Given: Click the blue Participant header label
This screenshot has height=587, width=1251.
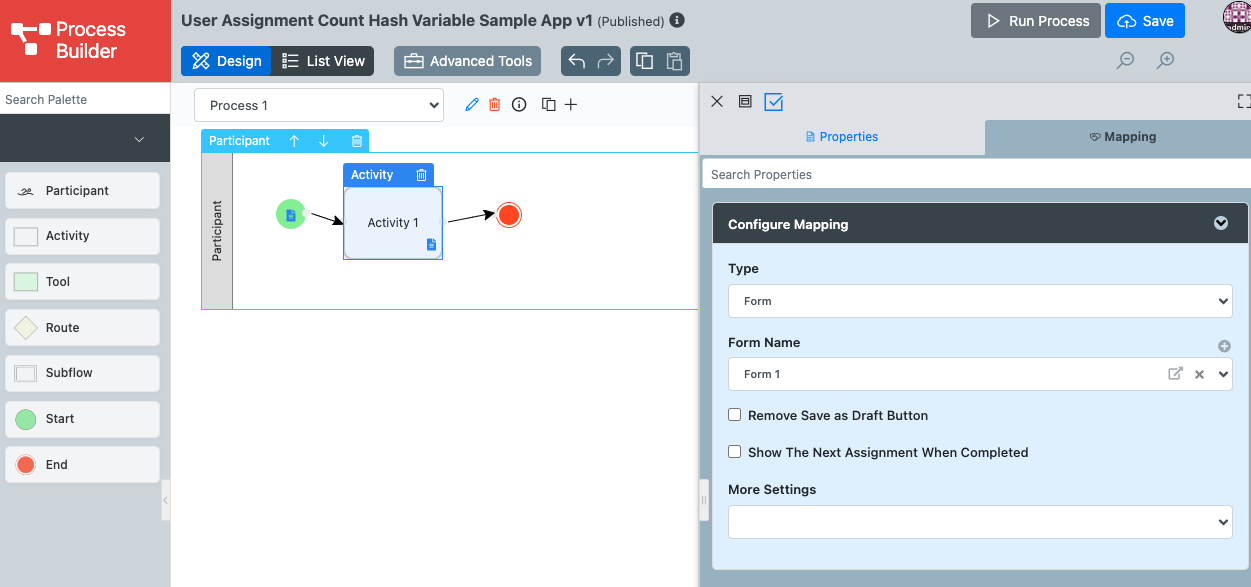Looking at the screenshot, I should tap(239, 141).
